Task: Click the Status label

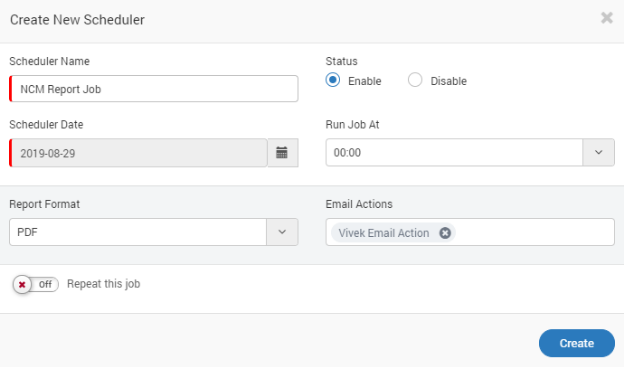Action: click(341, 61)
